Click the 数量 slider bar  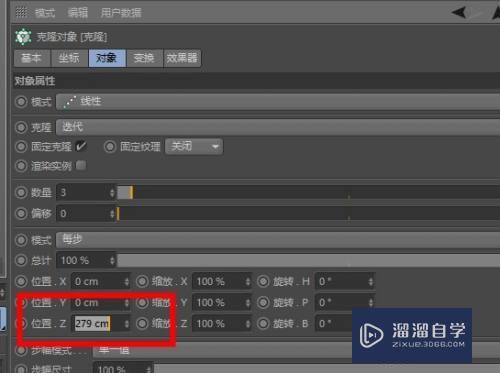[x=309, y=192]
